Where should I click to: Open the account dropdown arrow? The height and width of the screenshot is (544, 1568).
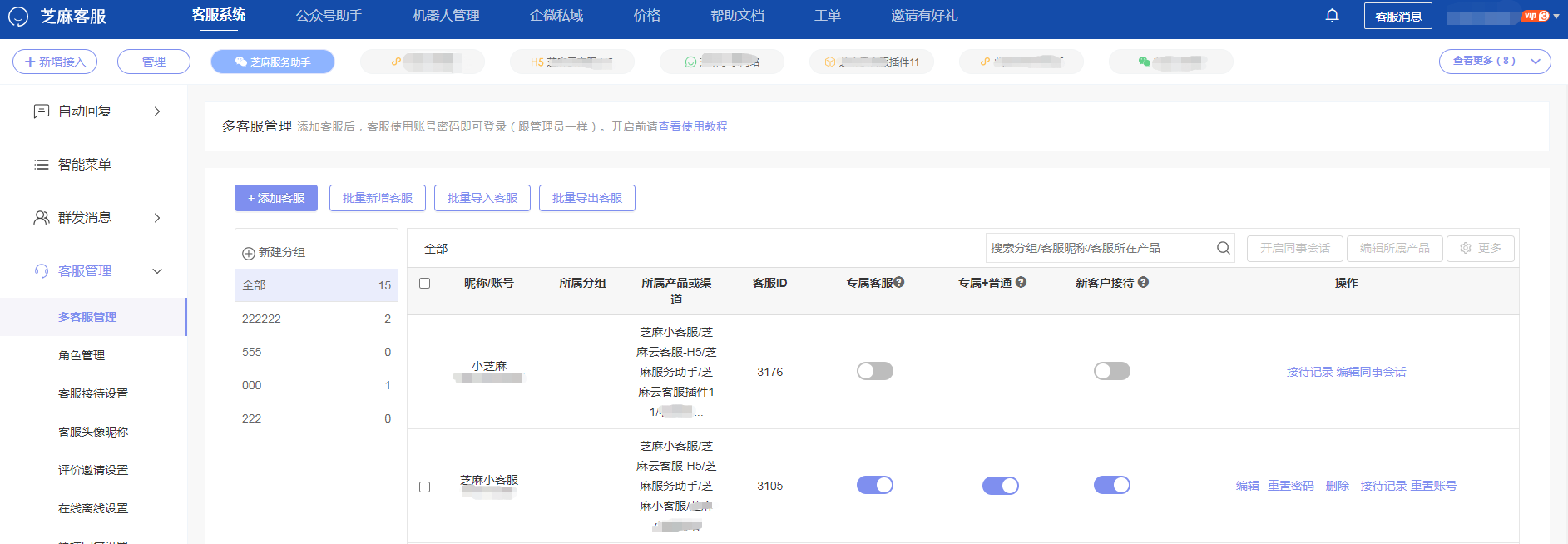[1556, 17]
